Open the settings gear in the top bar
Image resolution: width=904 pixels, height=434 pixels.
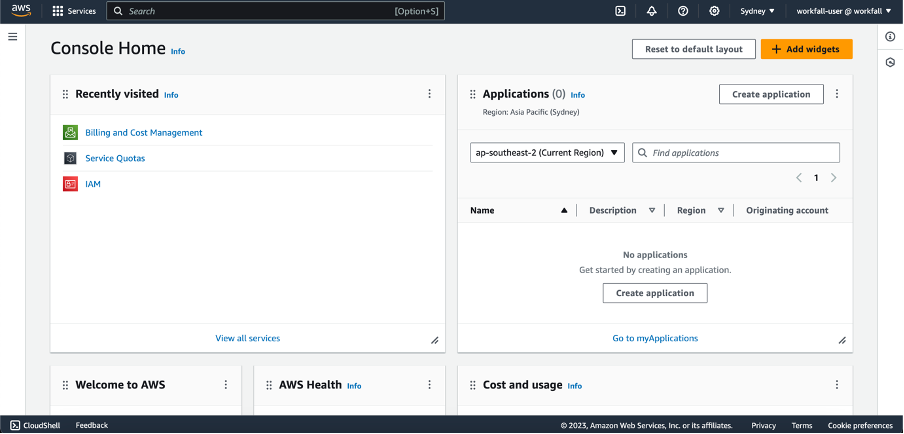(714, 11)
